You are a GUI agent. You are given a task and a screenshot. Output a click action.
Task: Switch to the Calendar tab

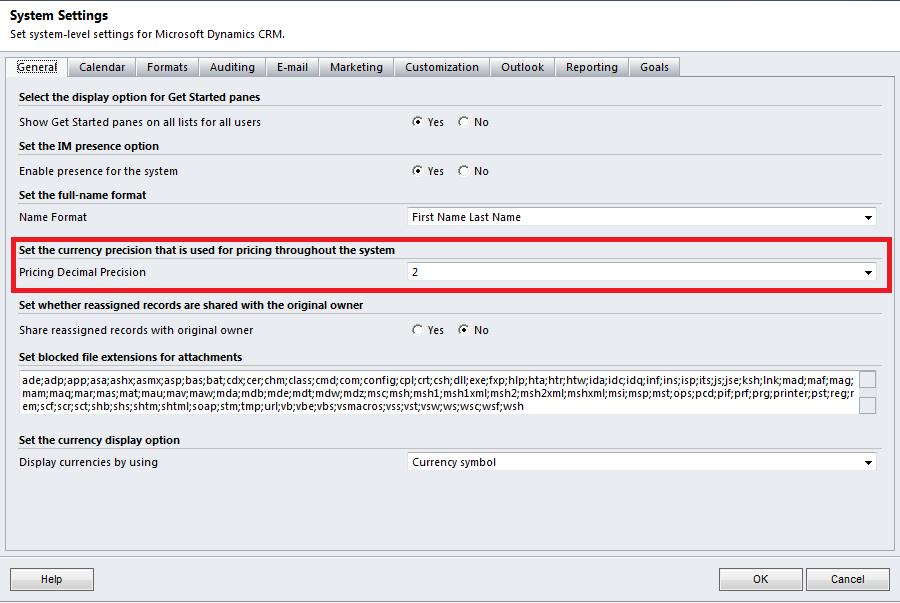click(x=102, y=67)
